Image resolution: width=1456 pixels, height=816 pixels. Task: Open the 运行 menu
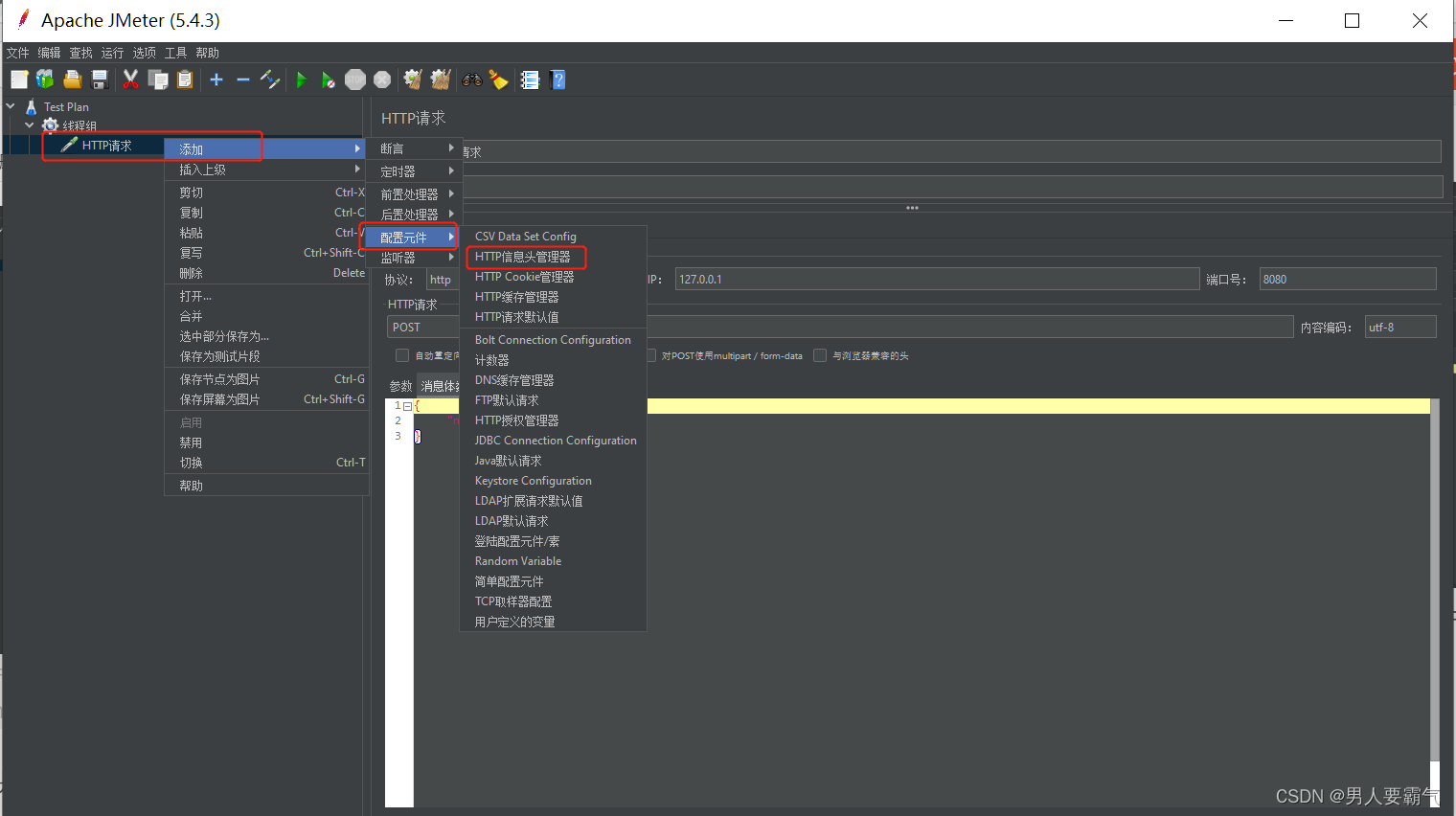pyautogui.click(x=112, y=53)
